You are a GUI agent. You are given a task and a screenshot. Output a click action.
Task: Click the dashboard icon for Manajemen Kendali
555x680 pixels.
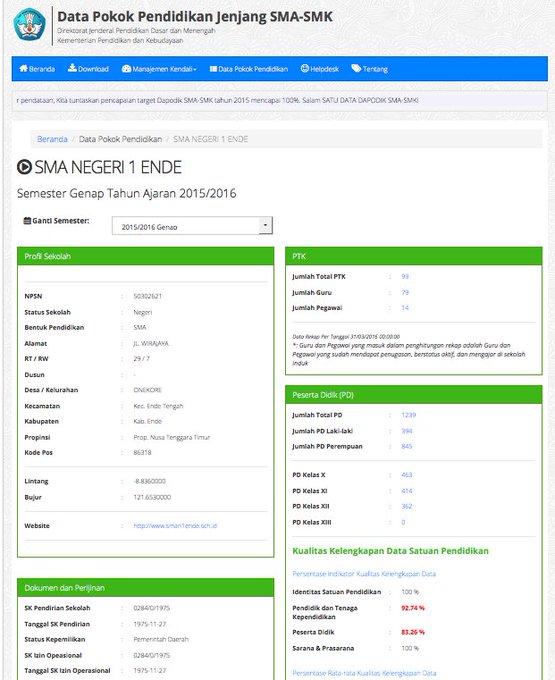pyautogui.click(x=126, y=69)
